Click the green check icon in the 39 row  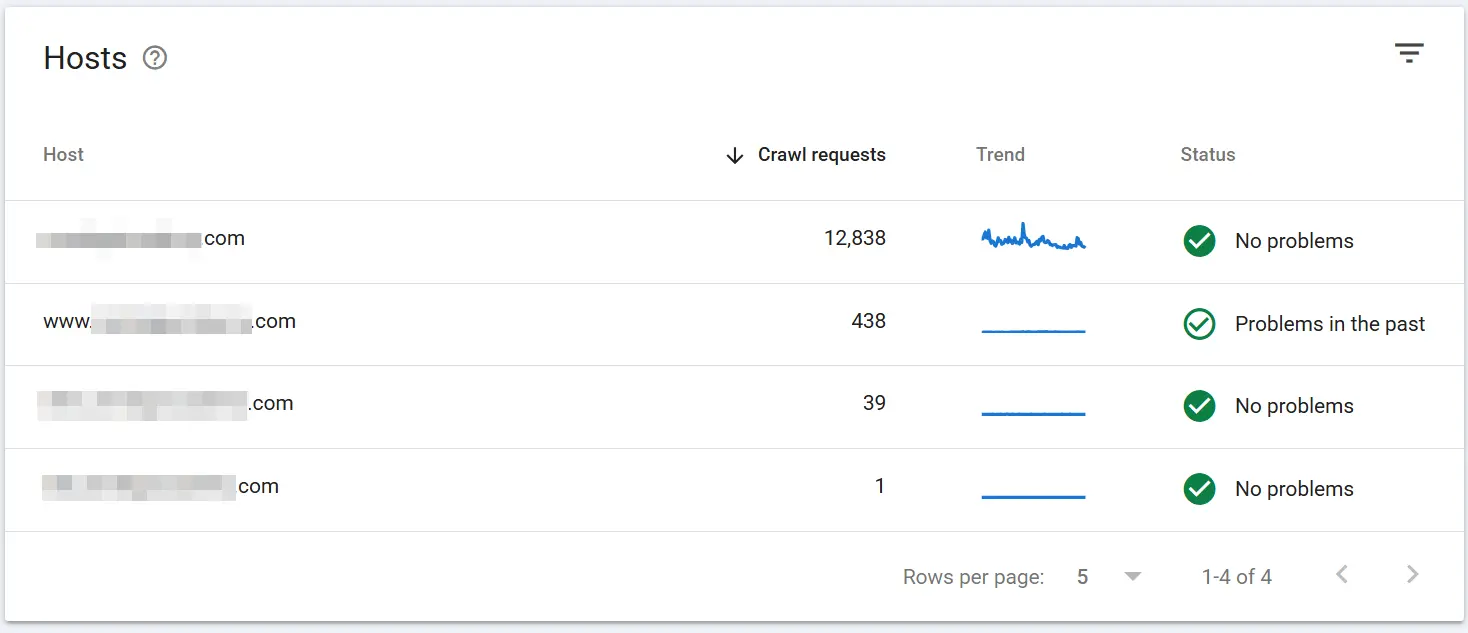pyautogui.click(x=1199, y=406)
